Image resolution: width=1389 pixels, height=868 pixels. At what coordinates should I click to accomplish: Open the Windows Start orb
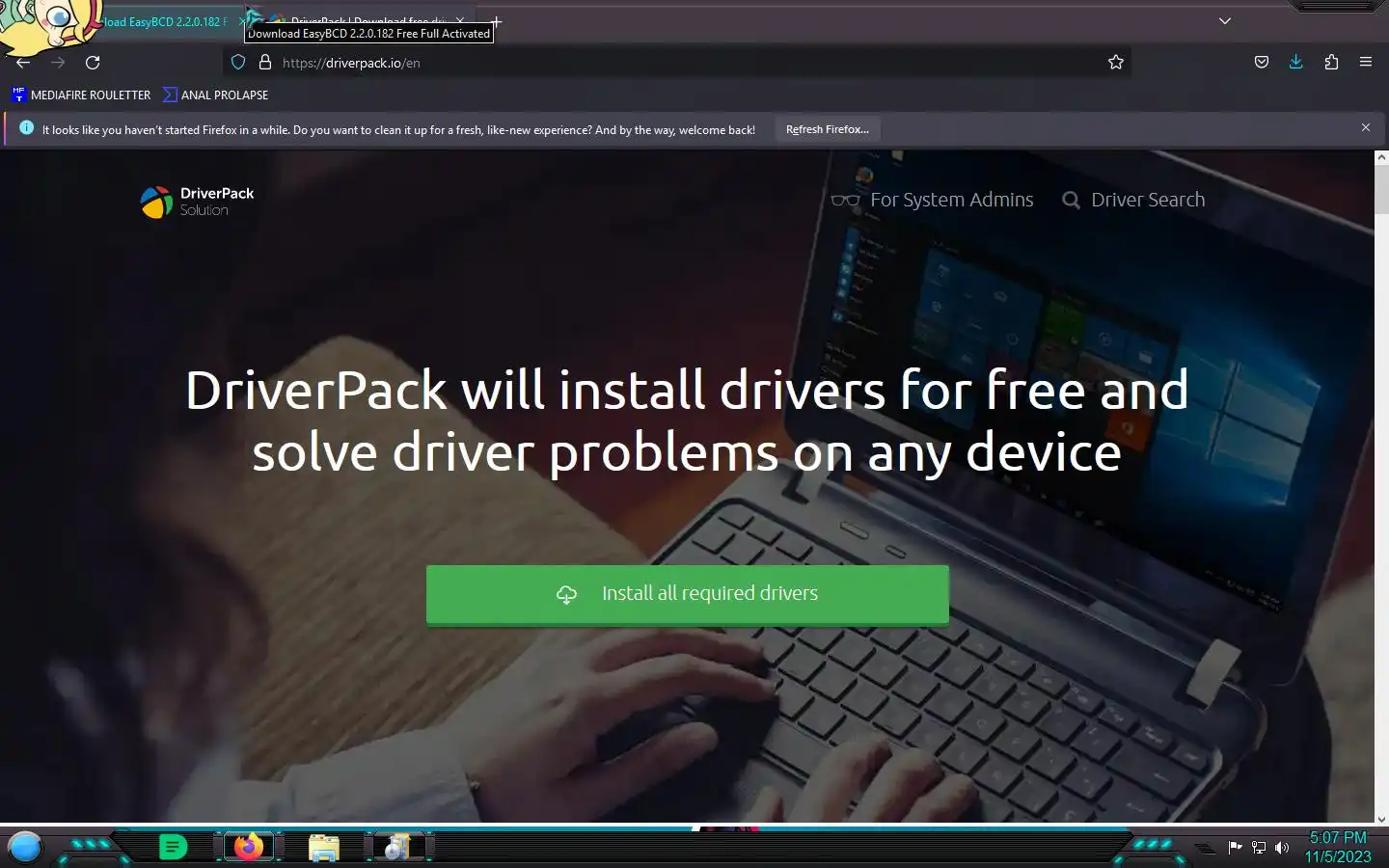coord(25,847)
